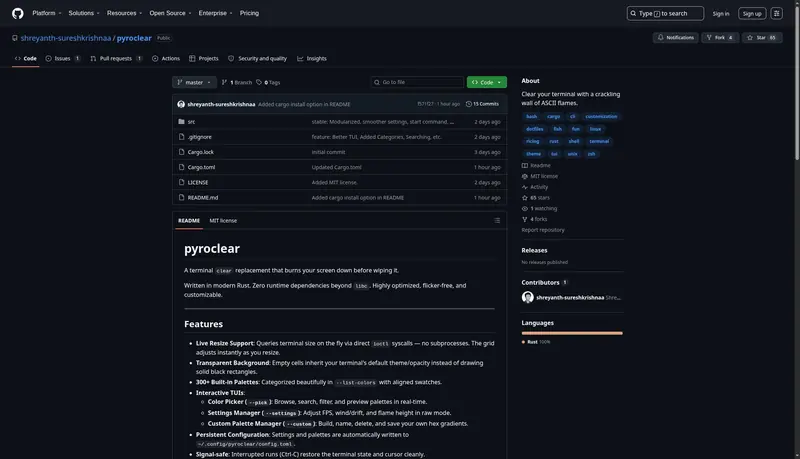Viewport: 800px width, 459px height.
Task: Expand the Open Source menu
Action: click(170, 13)
